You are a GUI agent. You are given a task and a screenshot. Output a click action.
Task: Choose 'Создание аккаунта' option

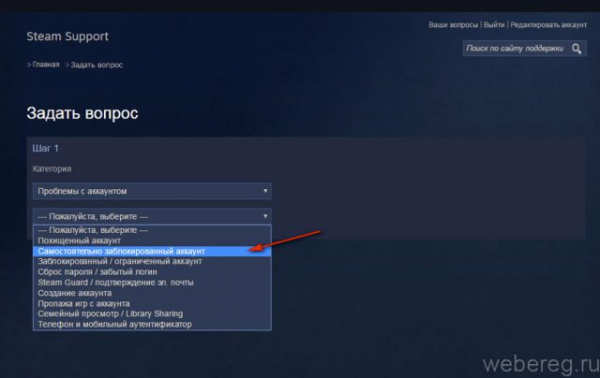click(x=152, y=293)
